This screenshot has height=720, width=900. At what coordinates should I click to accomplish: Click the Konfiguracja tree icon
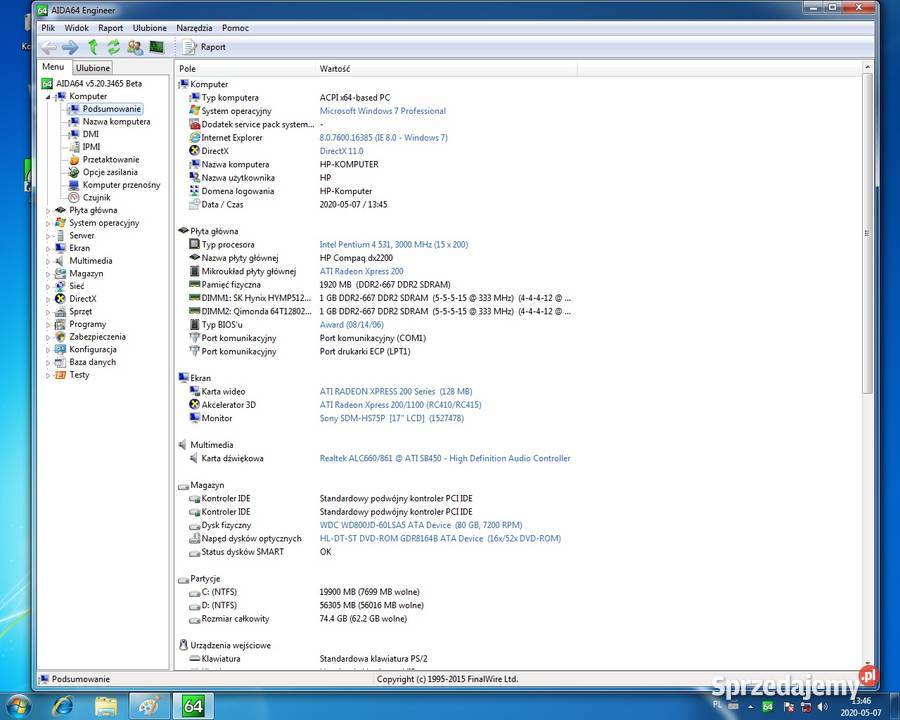[x=60, y=350]
